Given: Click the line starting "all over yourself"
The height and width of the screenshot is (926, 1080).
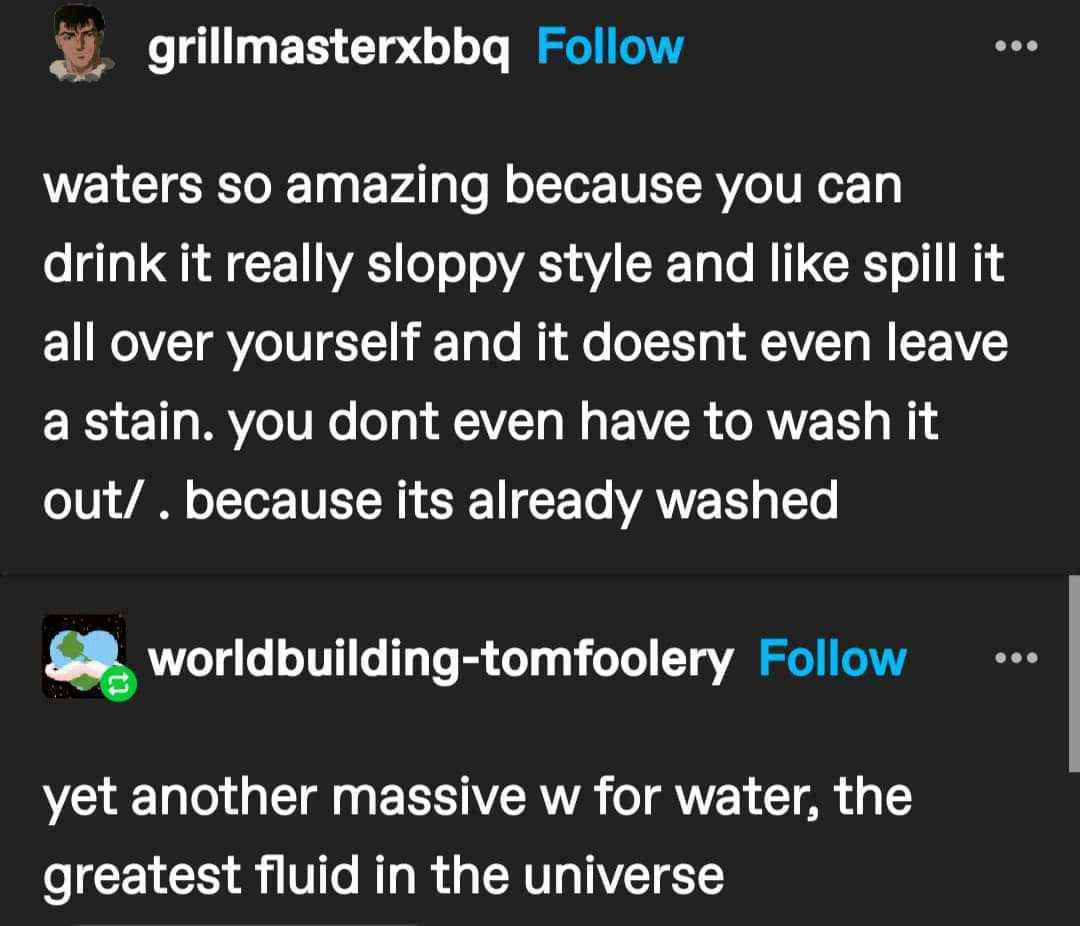Looking at the screenshot, I should click(x=526, y=343).
